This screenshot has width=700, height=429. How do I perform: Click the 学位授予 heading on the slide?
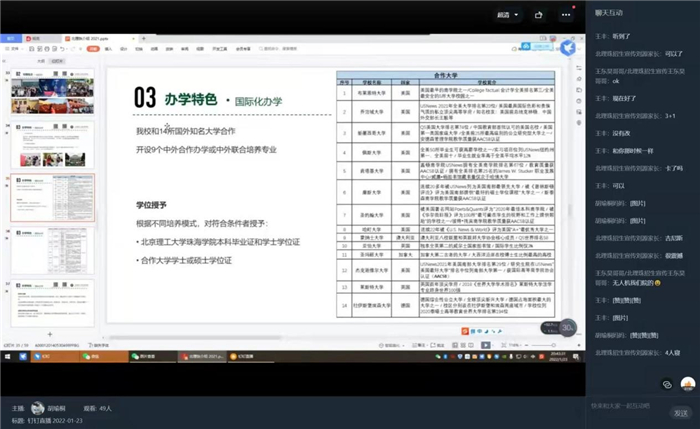click(x=151, y=205)
